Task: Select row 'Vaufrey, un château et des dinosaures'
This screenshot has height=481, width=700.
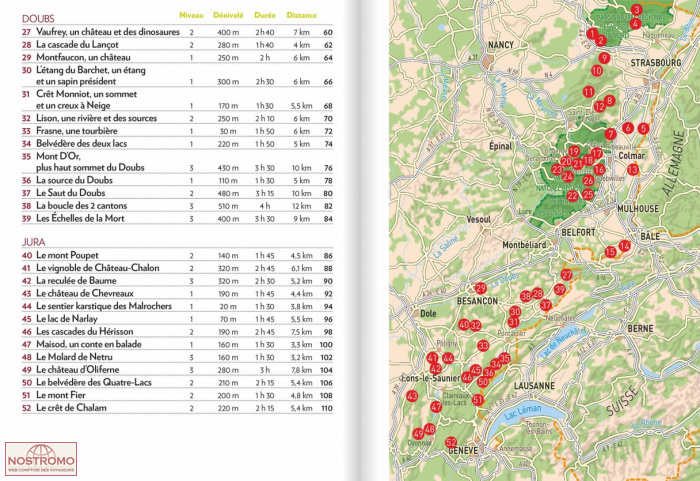Action: click(x=177, y=32)
